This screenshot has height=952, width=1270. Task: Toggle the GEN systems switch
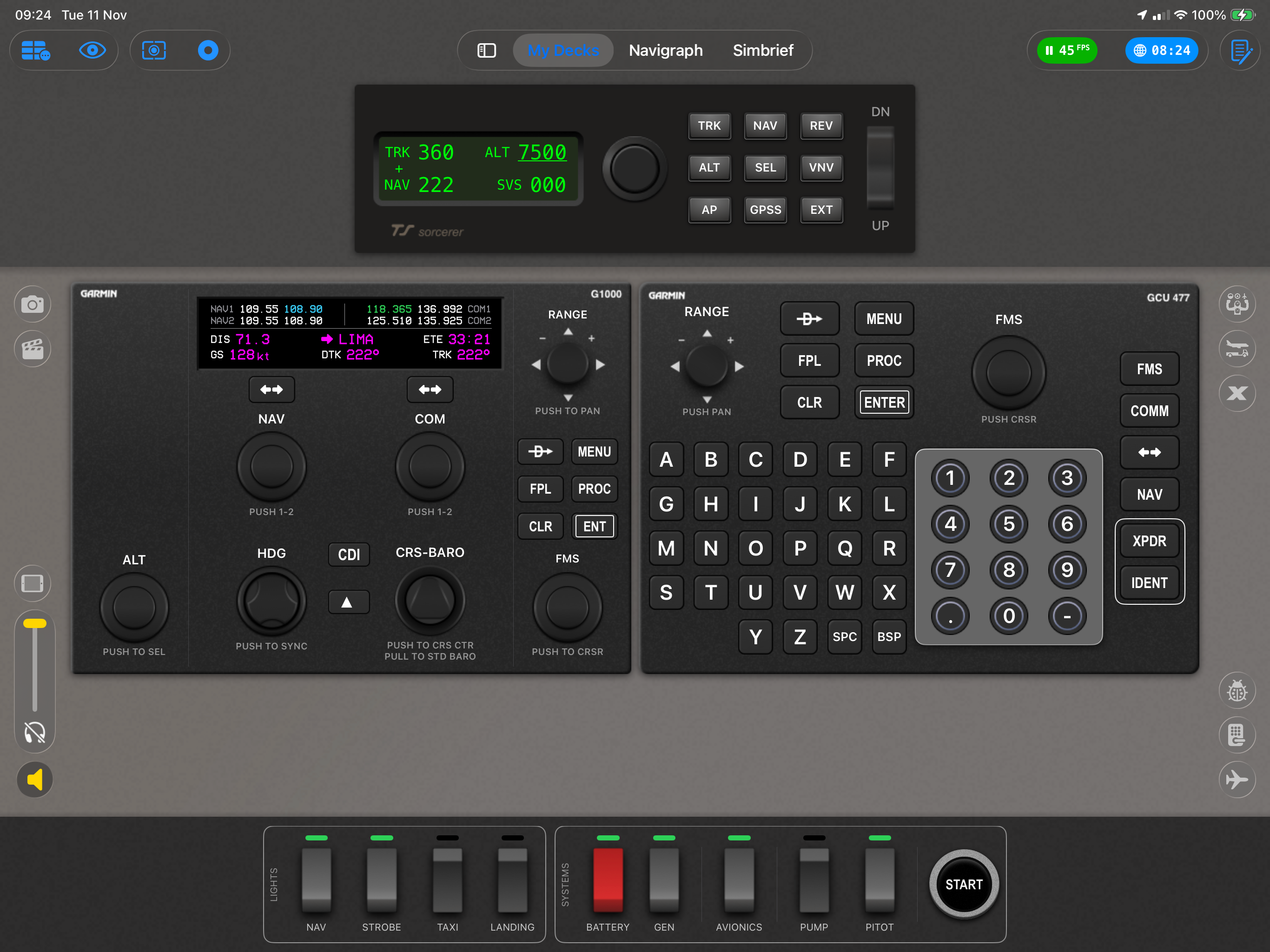pyautogui.click(x=664, y=879)
